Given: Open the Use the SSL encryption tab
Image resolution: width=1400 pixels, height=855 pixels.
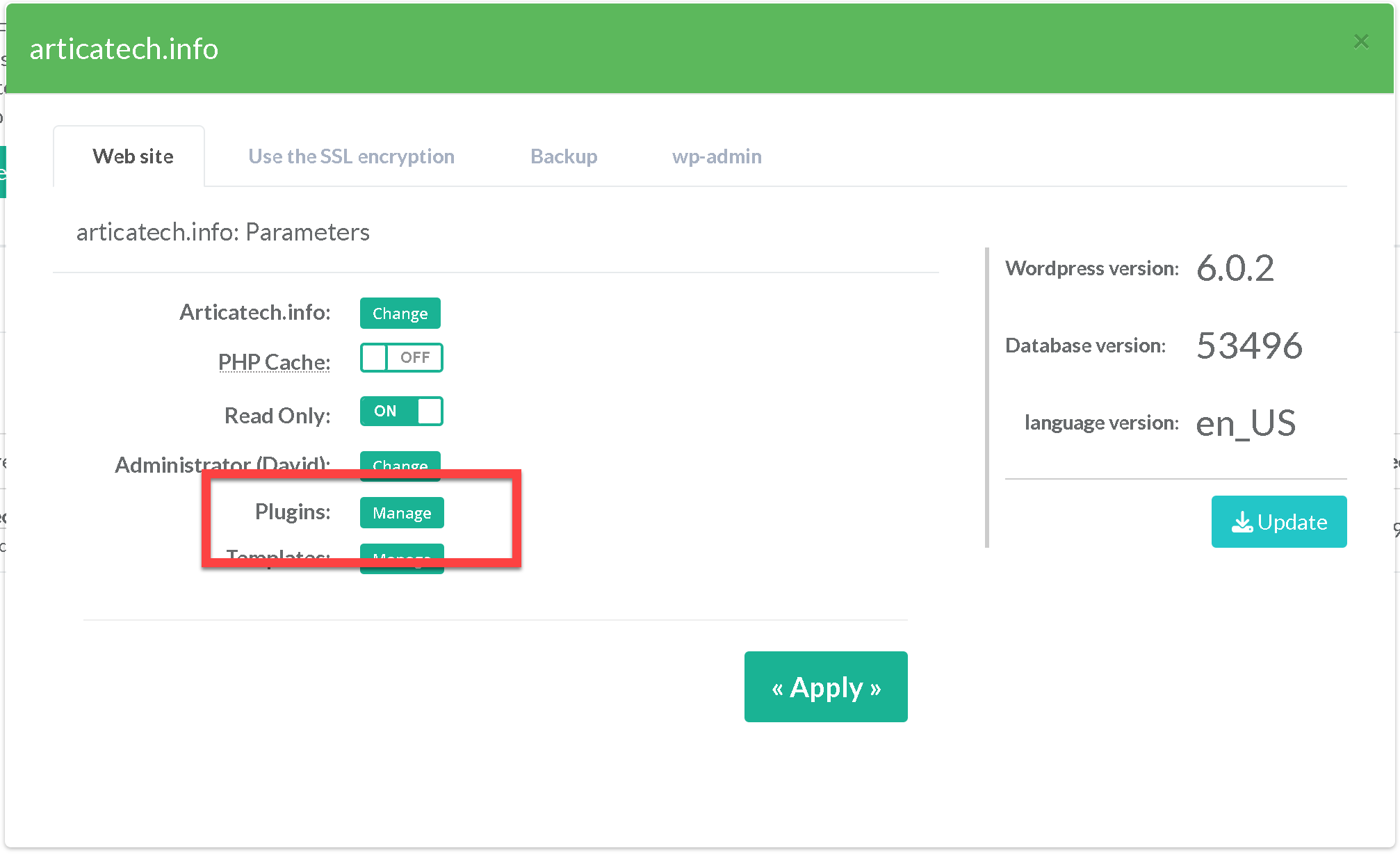Looking at the screenshot, I should [351, 156].
